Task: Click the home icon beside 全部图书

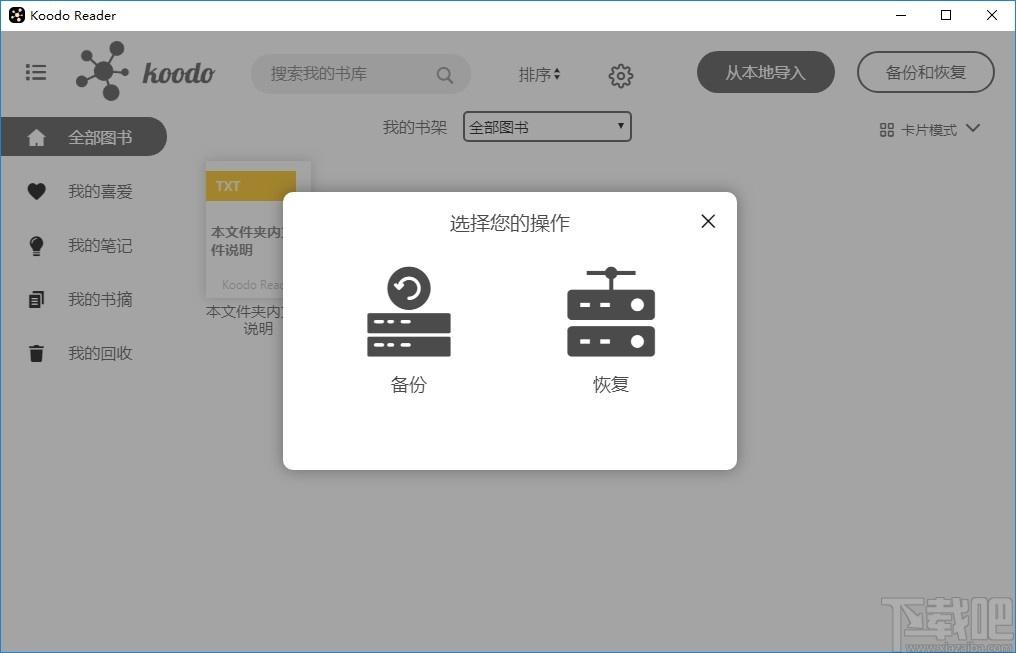Action: click(36, 137)
